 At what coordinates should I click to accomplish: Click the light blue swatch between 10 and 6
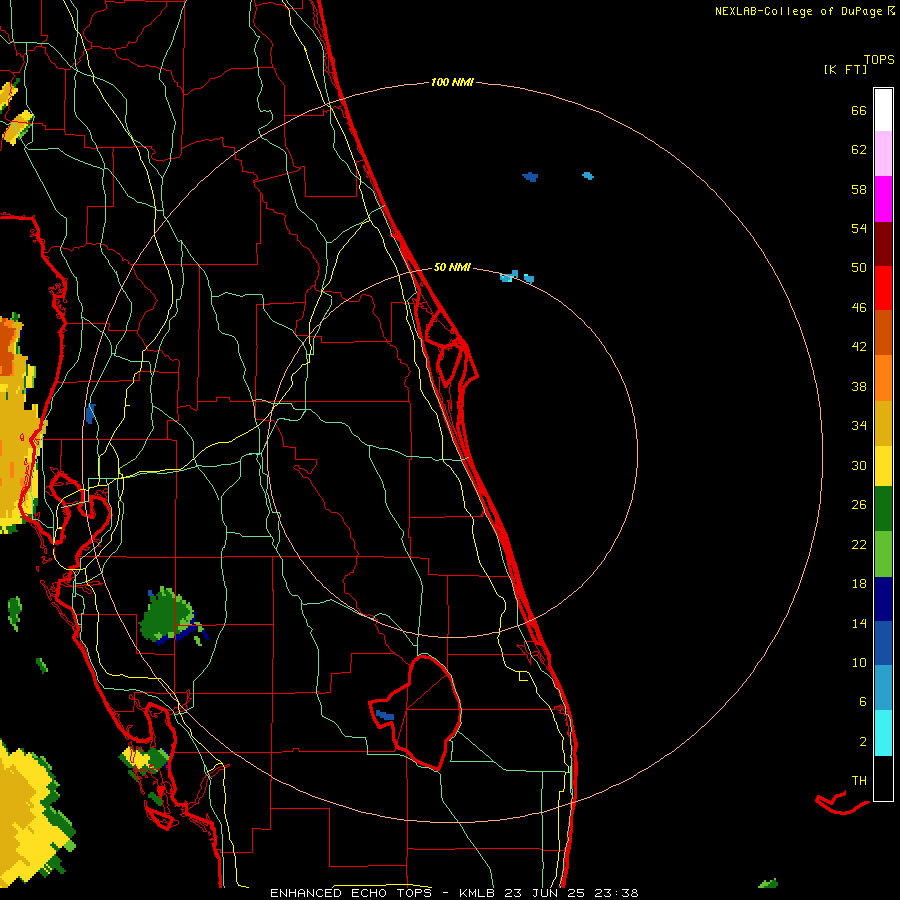click(x=883, y=688)
